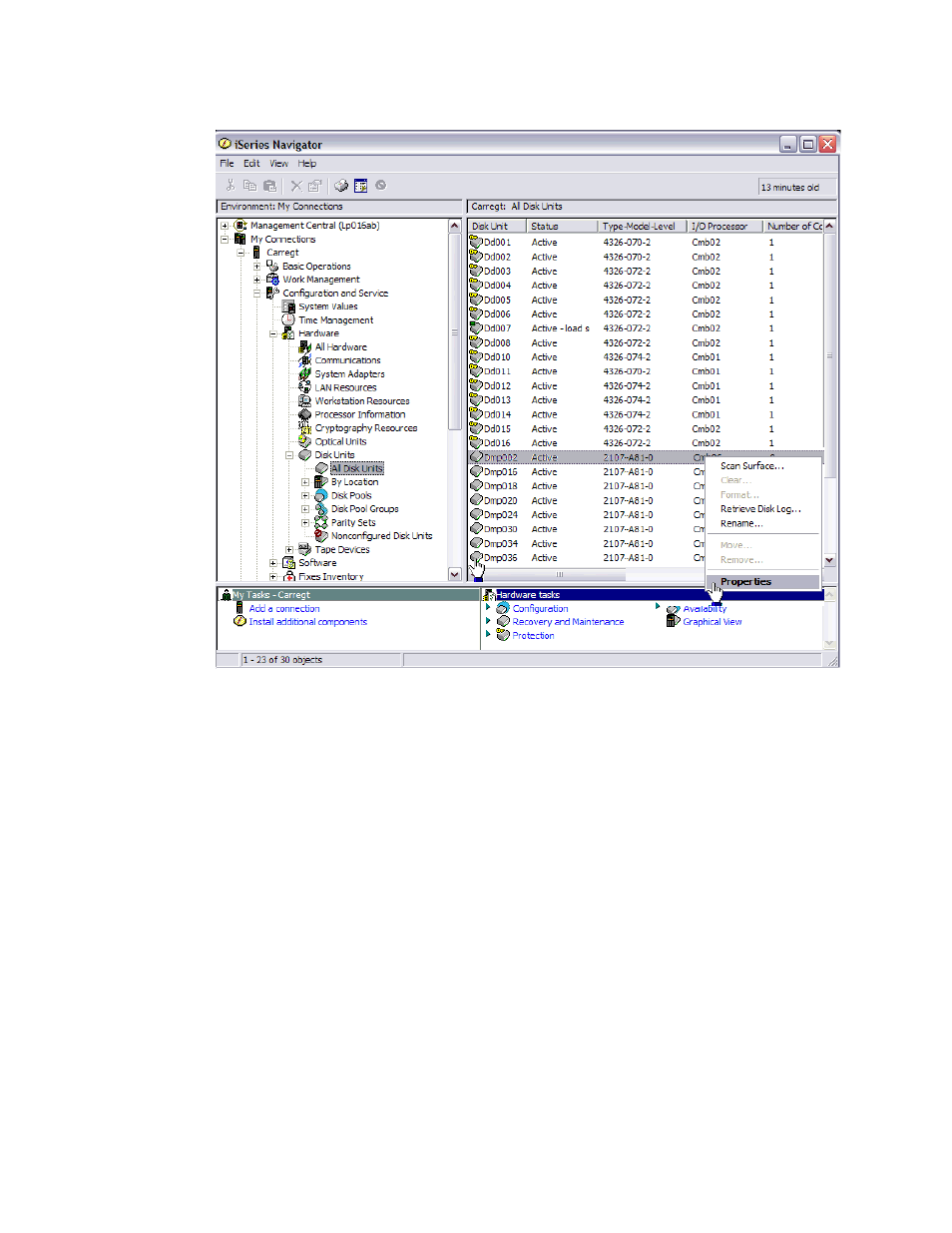
Task: Collapse the Carregt server node
Action: pyautogui.click(x=240, y=253)
